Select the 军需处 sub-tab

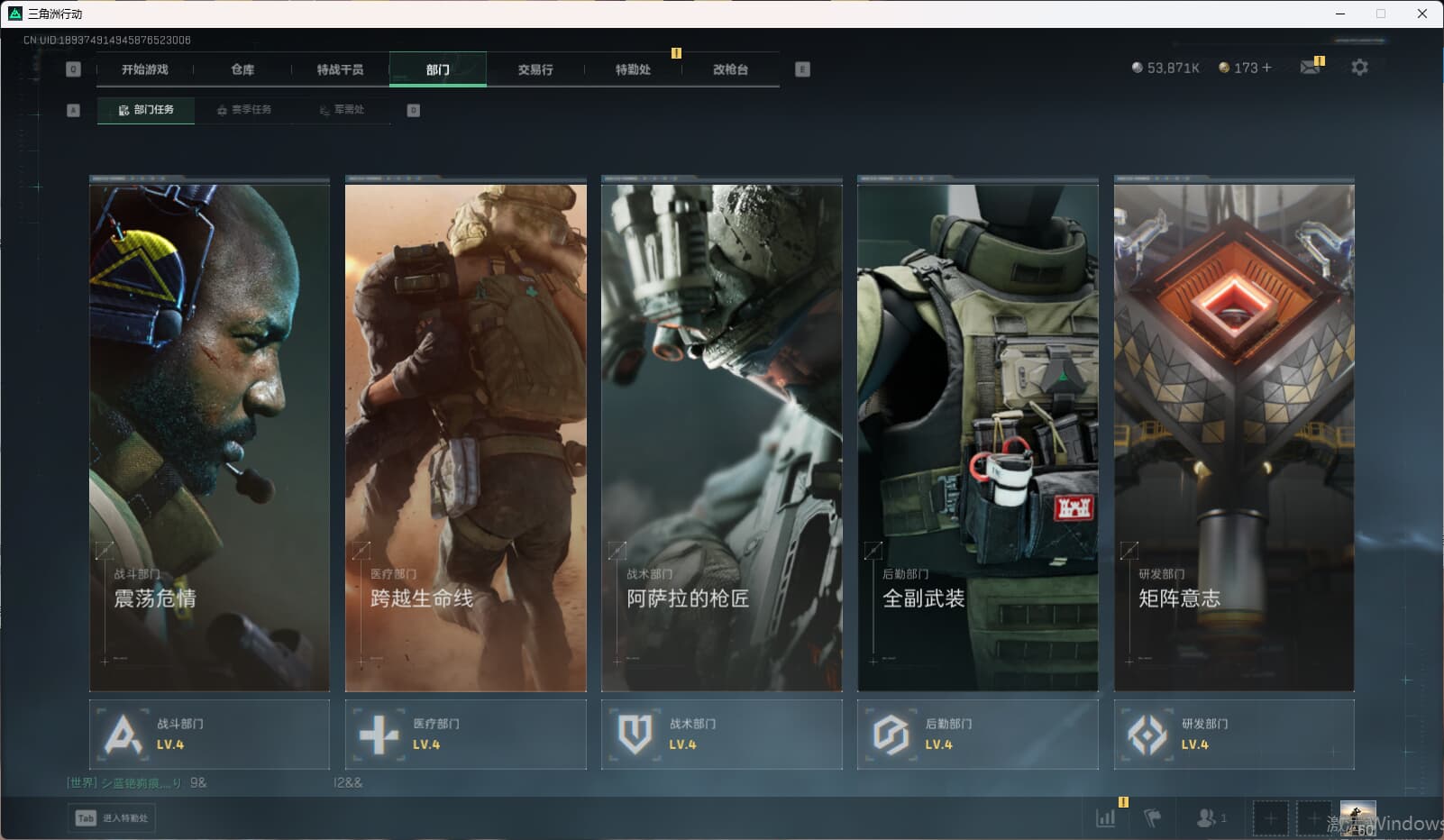tap(343, 110)
